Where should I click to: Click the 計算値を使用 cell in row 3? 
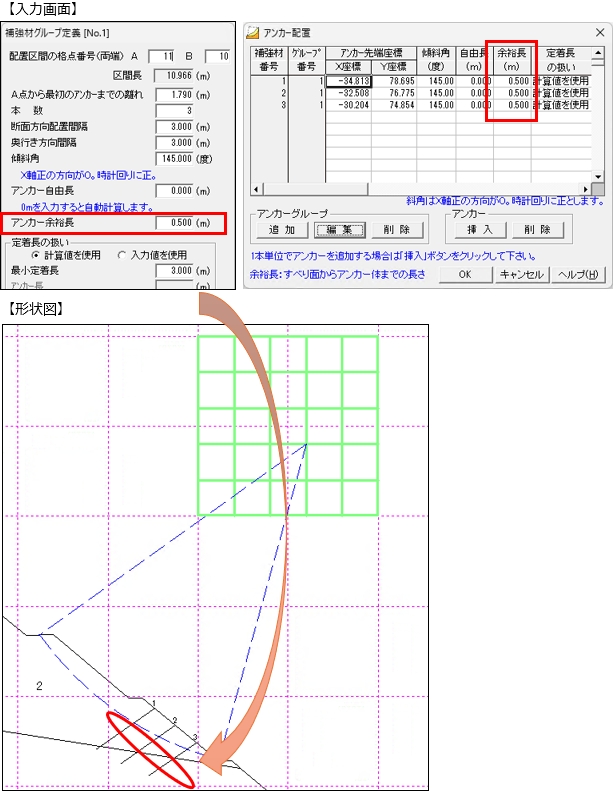[561, 105]
